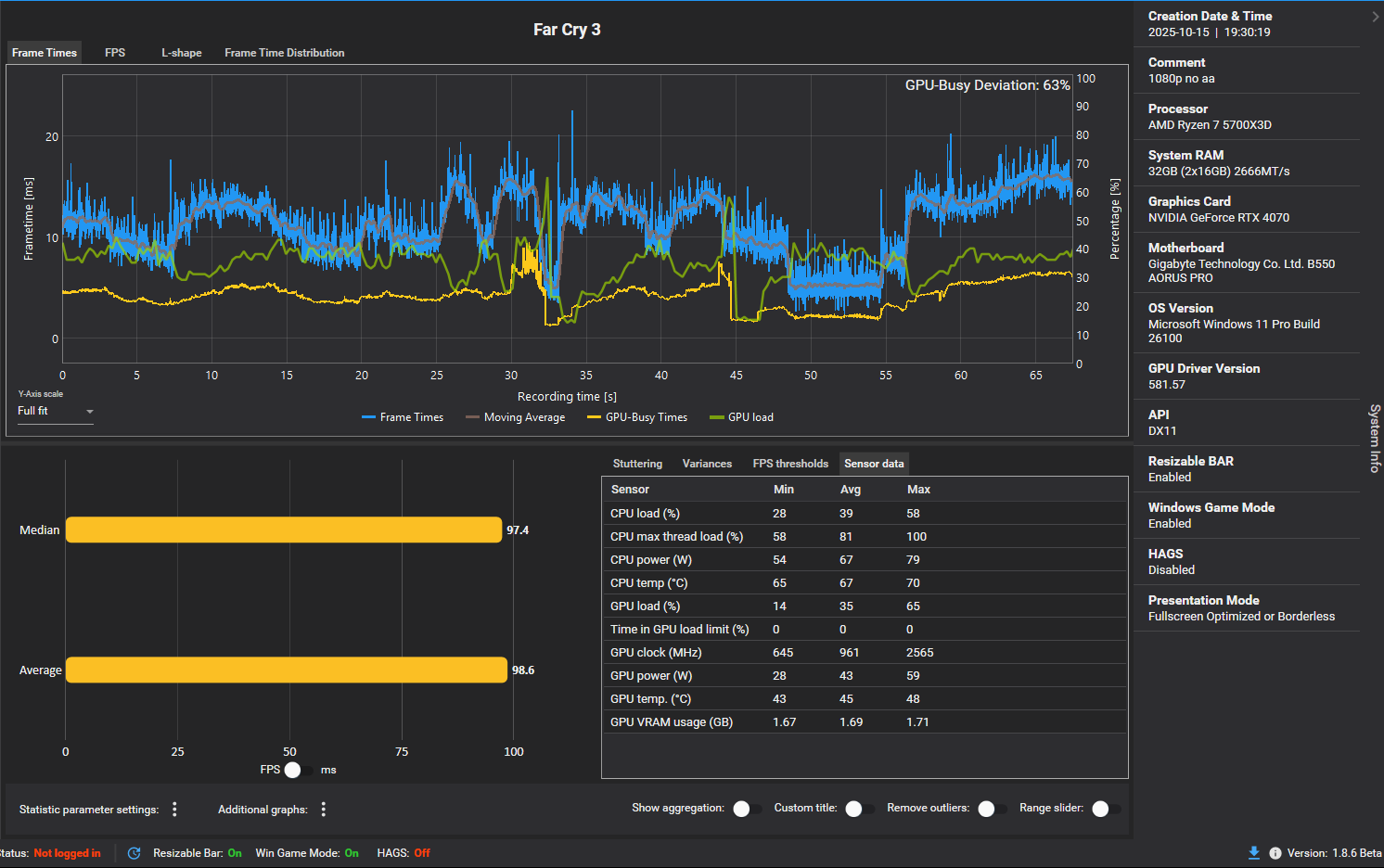The image size is (1384, 868).
Task: Click the API 'DX11' value
Action: (1162, 431)
